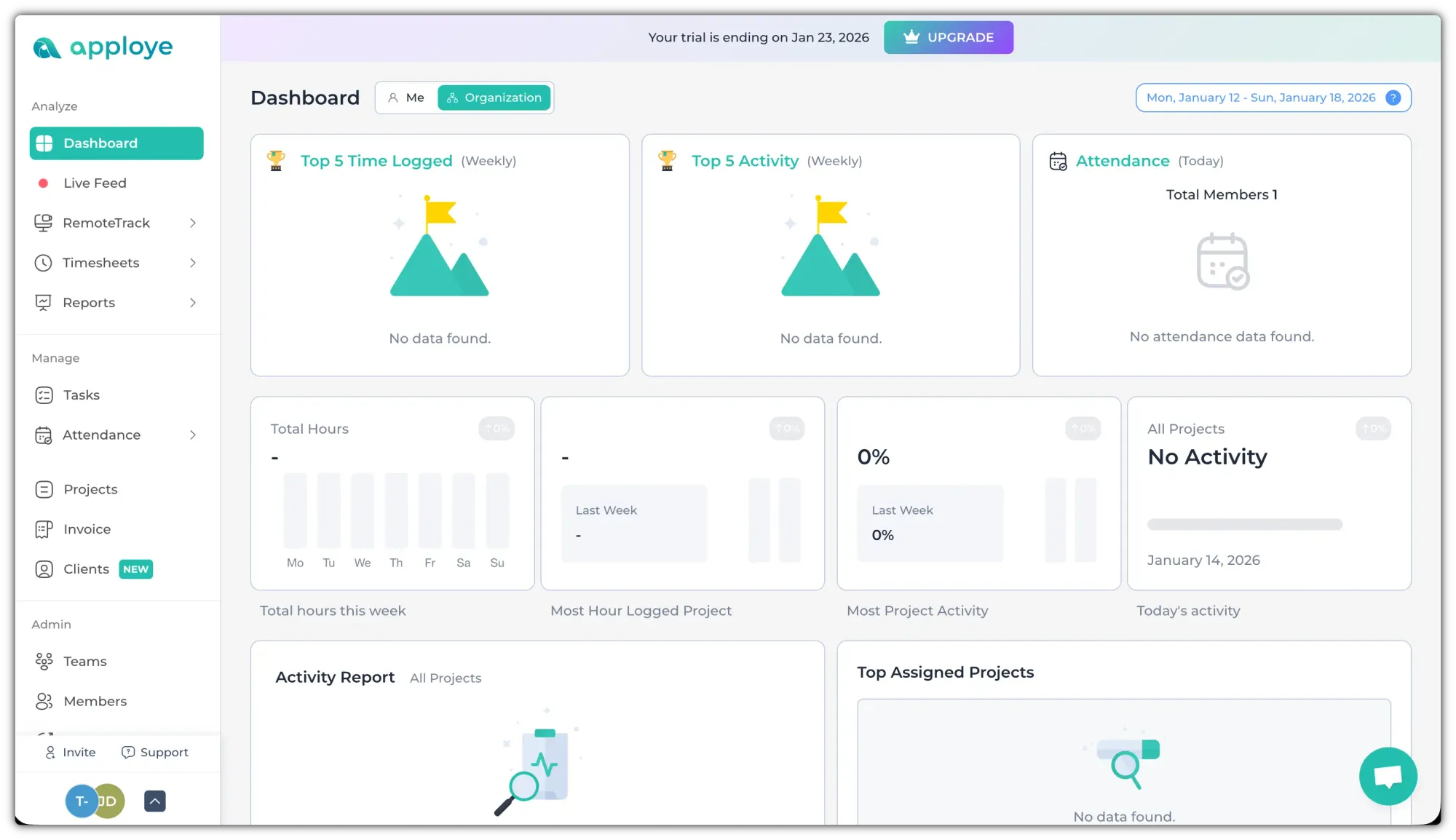Open the weekly date range picker

(1260, 98)
